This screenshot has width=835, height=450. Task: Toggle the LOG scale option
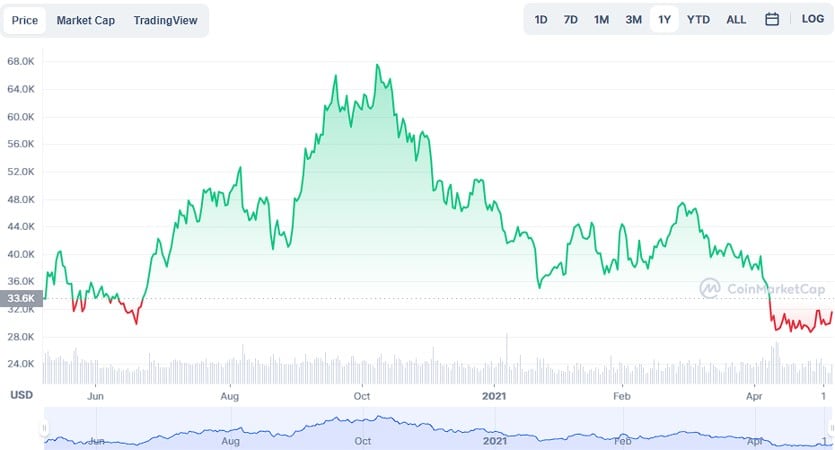812,19
